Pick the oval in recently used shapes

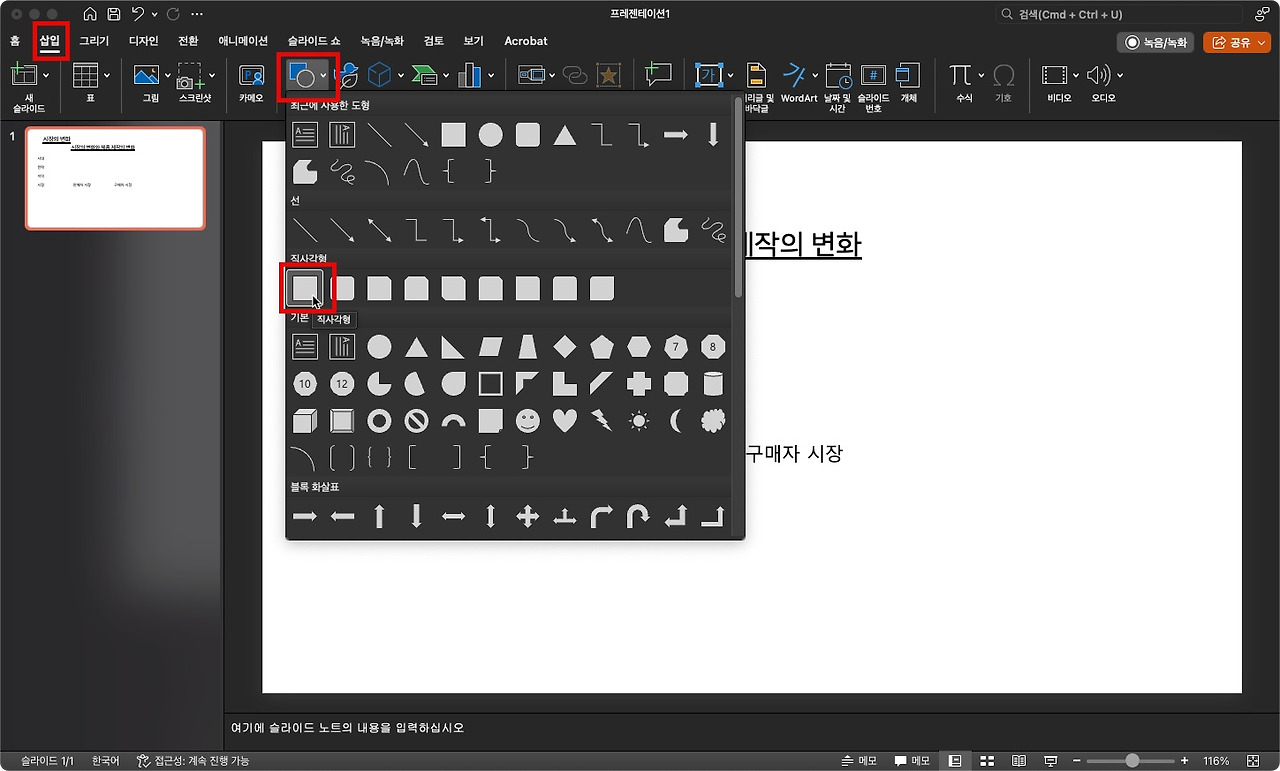point(490,134)
